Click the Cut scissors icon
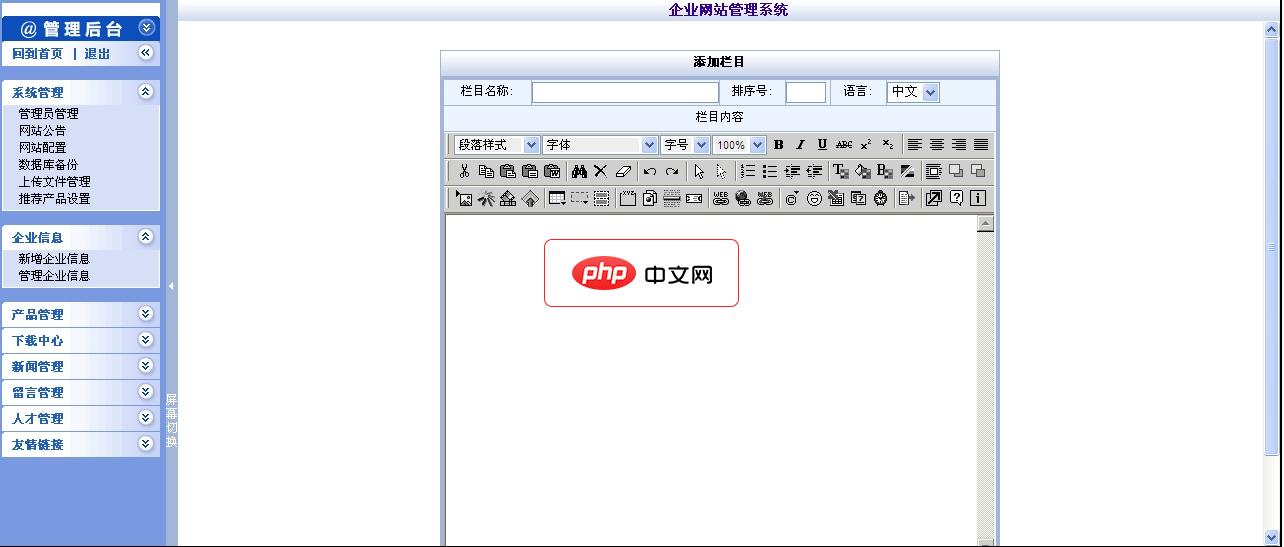1284x547 pixels. point(464,171)
